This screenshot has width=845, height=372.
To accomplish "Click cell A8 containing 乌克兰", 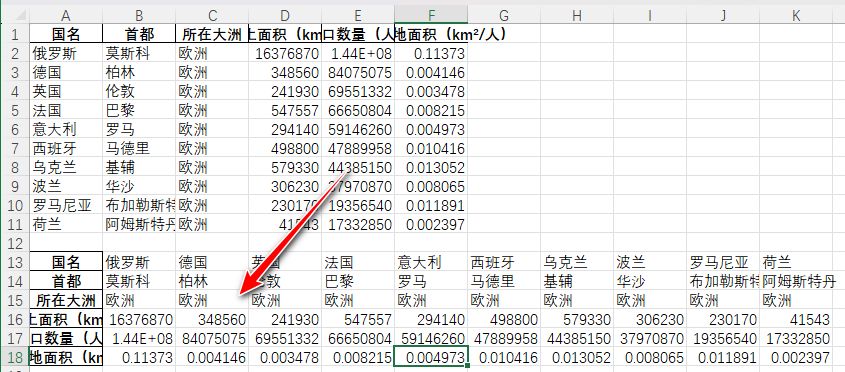I will pyautogui.click(x=66, y=167).
